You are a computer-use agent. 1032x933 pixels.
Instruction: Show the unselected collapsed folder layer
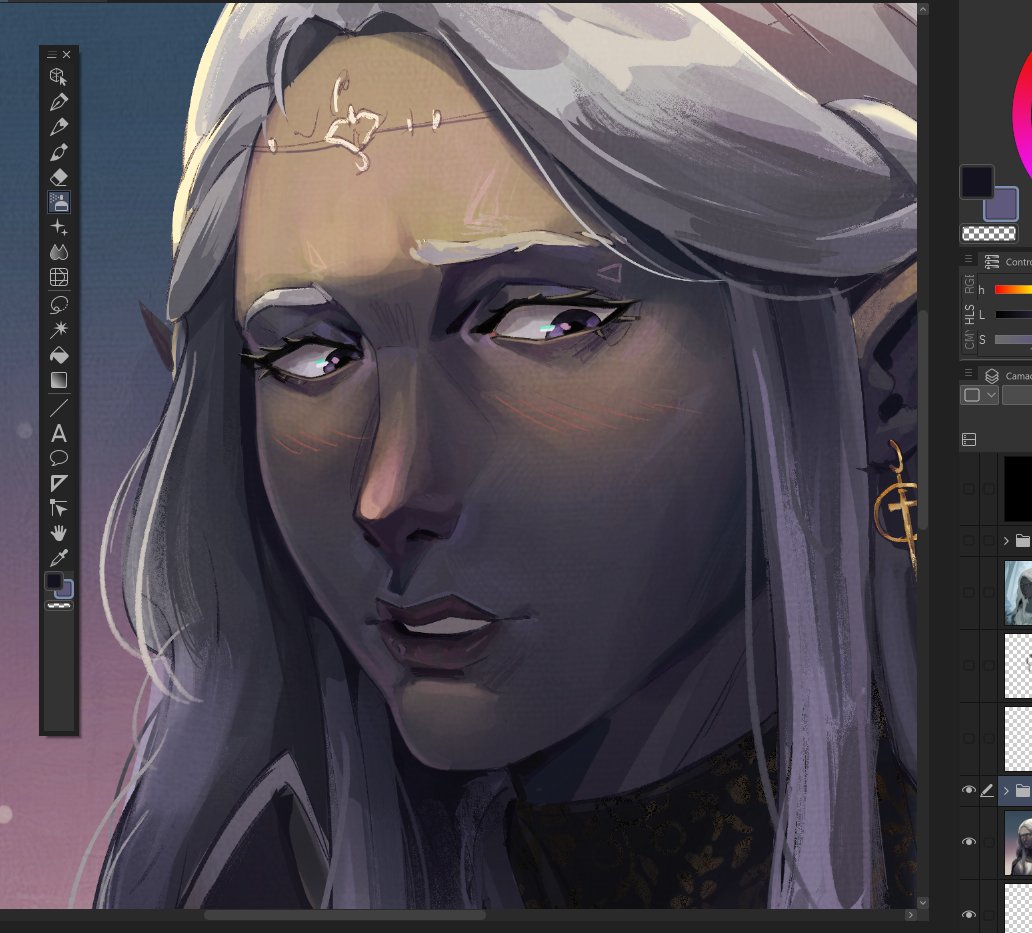coord(969,541)
